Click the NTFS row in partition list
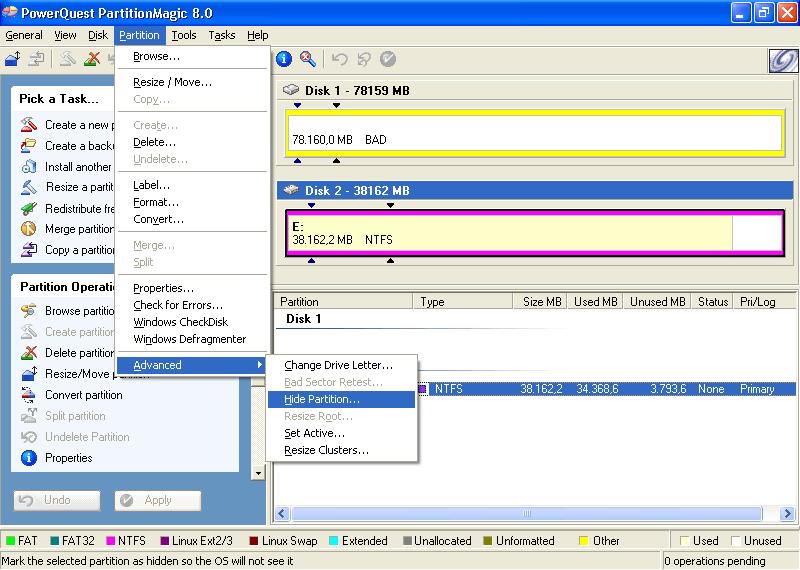800x570 pixels. [607, 389]
